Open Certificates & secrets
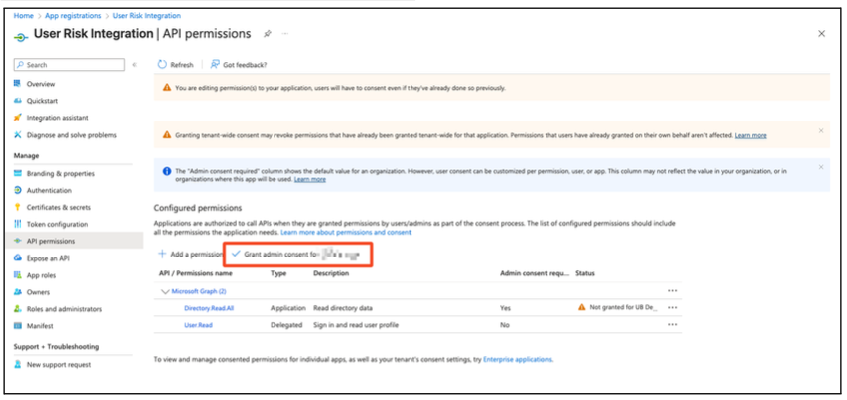The width and height of the screenshot is (847, 400). (59, 208)
